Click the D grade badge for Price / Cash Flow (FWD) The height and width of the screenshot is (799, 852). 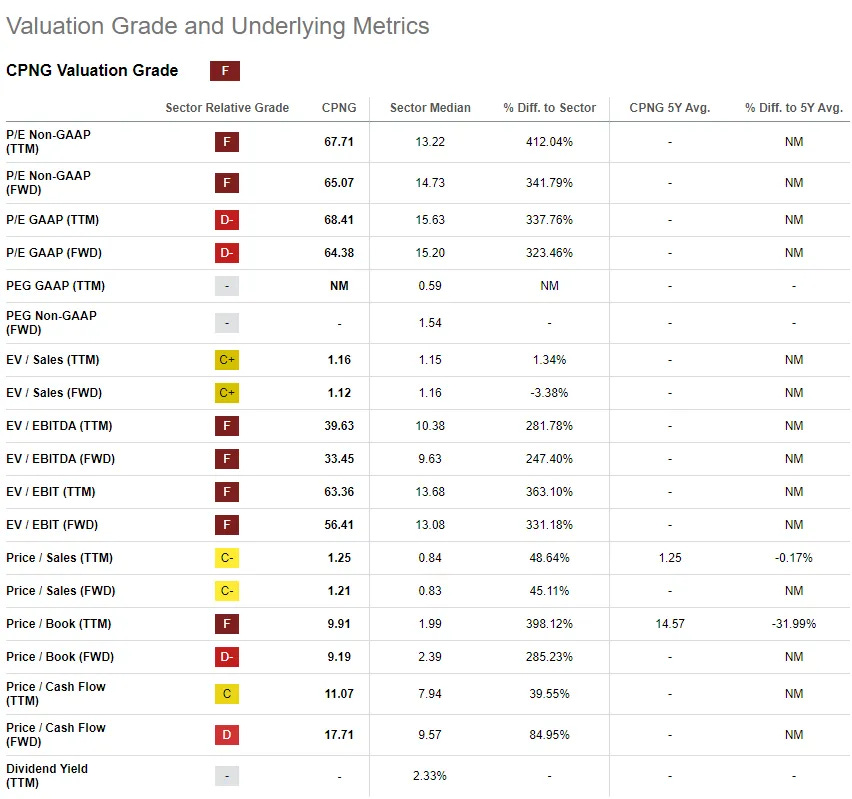tap(227, 735)
